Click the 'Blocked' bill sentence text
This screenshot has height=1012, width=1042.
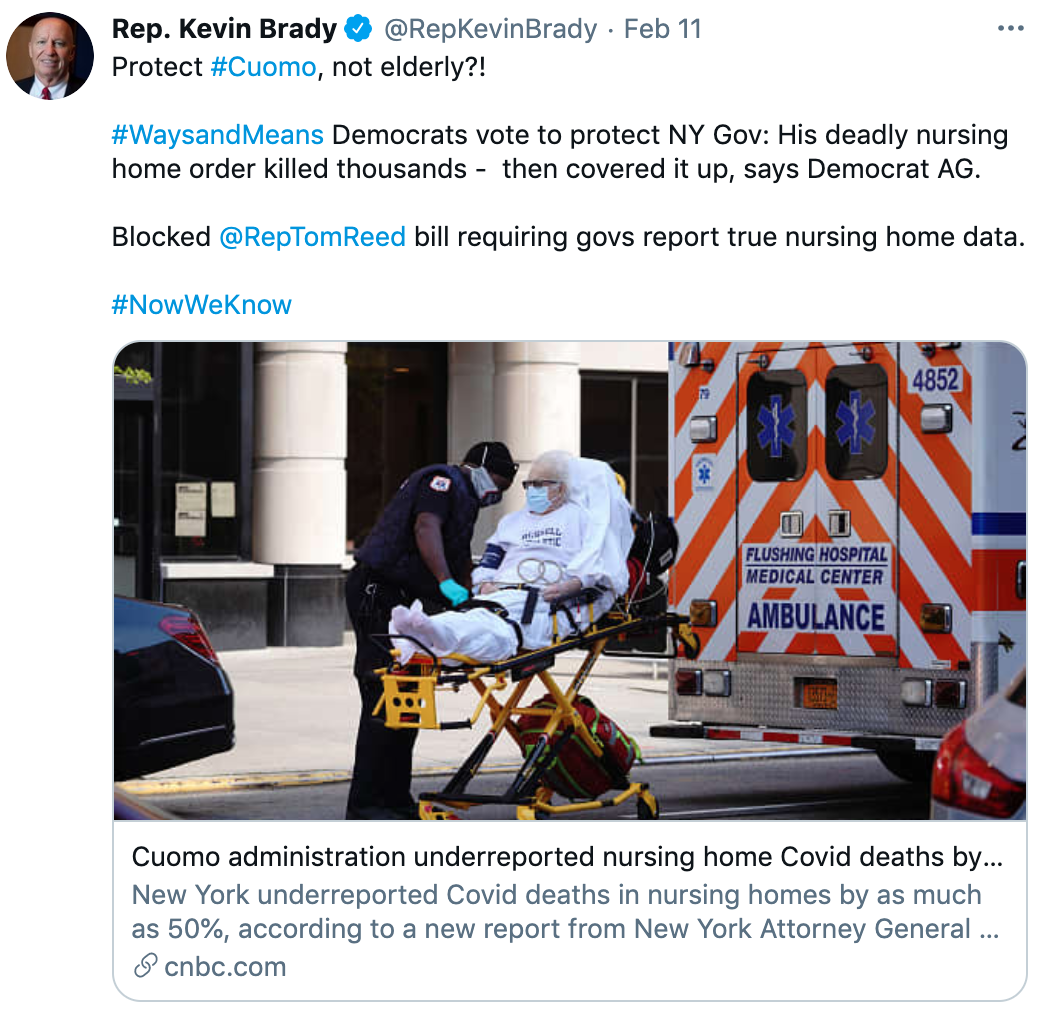click(x=568, y=237)
